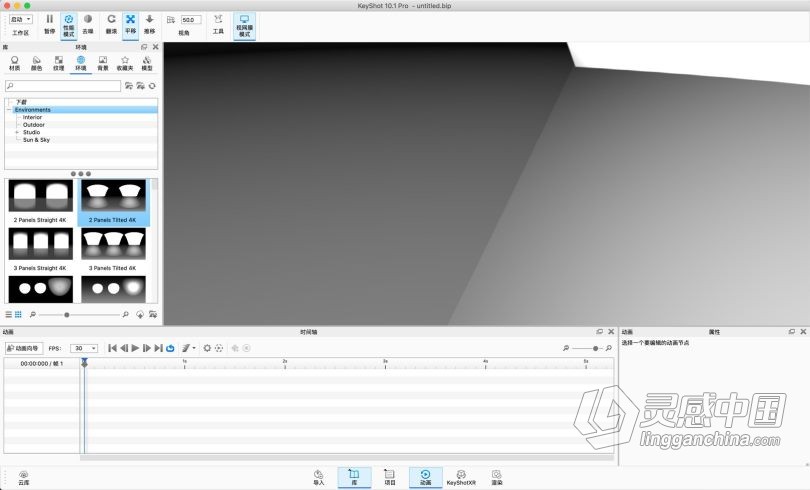Switch to the Materials (材质) library tab

pyautogui.click(x=14, y=64)
